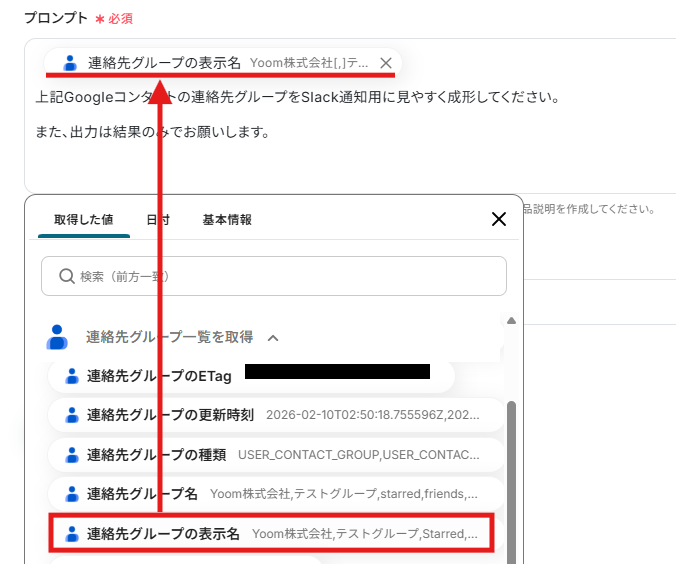This screenshot has width=676, height=564.
Task: Click the 連絡先グループ一覧を取得 person icon
Action: (x=57, y=337)
